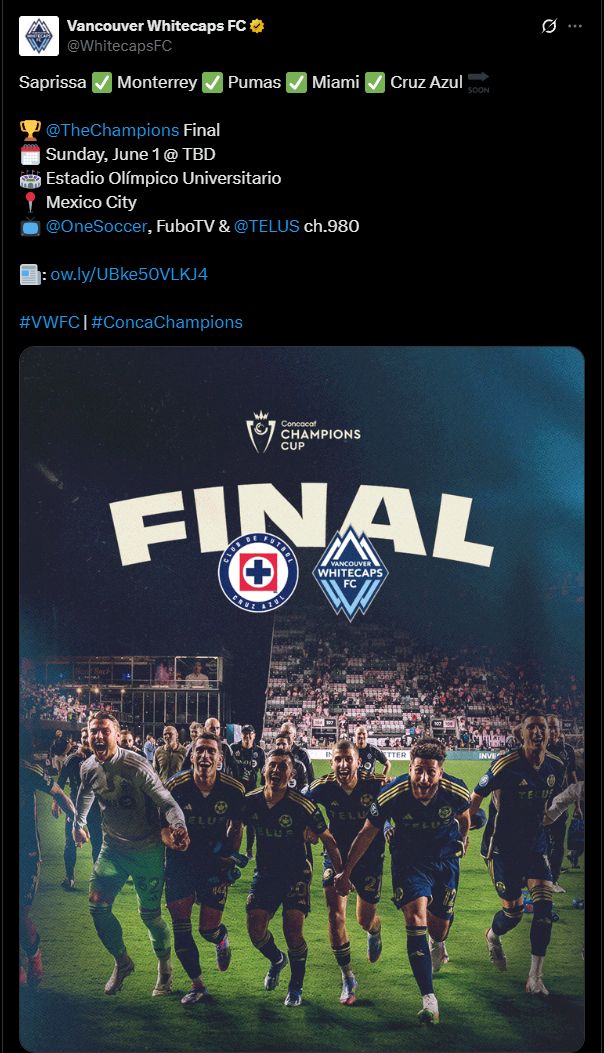Open the Final poster image
Viewport: 604px width, 1053px height.
tap(302, 699)
